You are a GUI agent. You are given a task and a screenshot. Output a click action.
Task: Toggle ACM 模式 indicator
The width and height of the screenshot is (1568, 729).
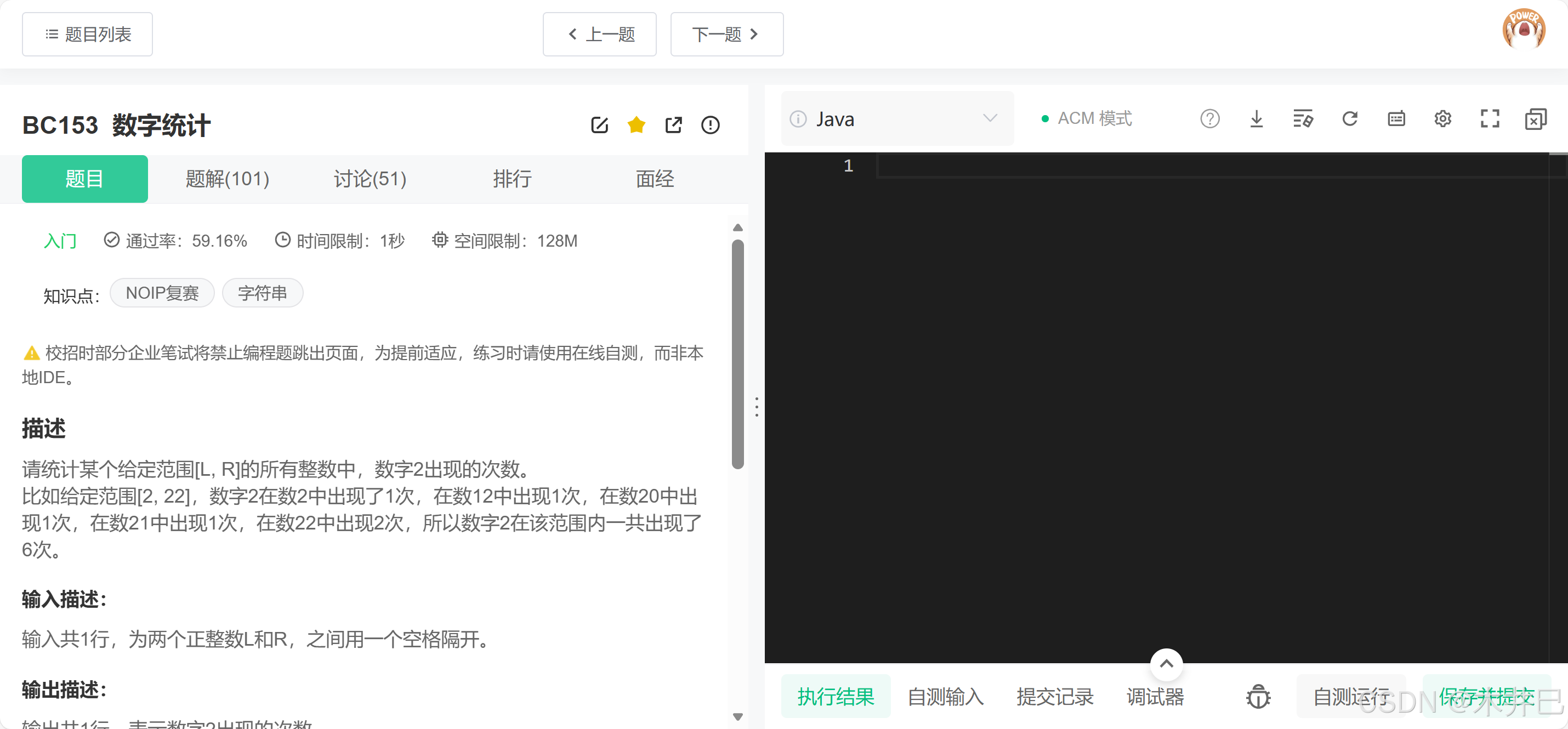pyautogui.click(x=1087, y=118)
